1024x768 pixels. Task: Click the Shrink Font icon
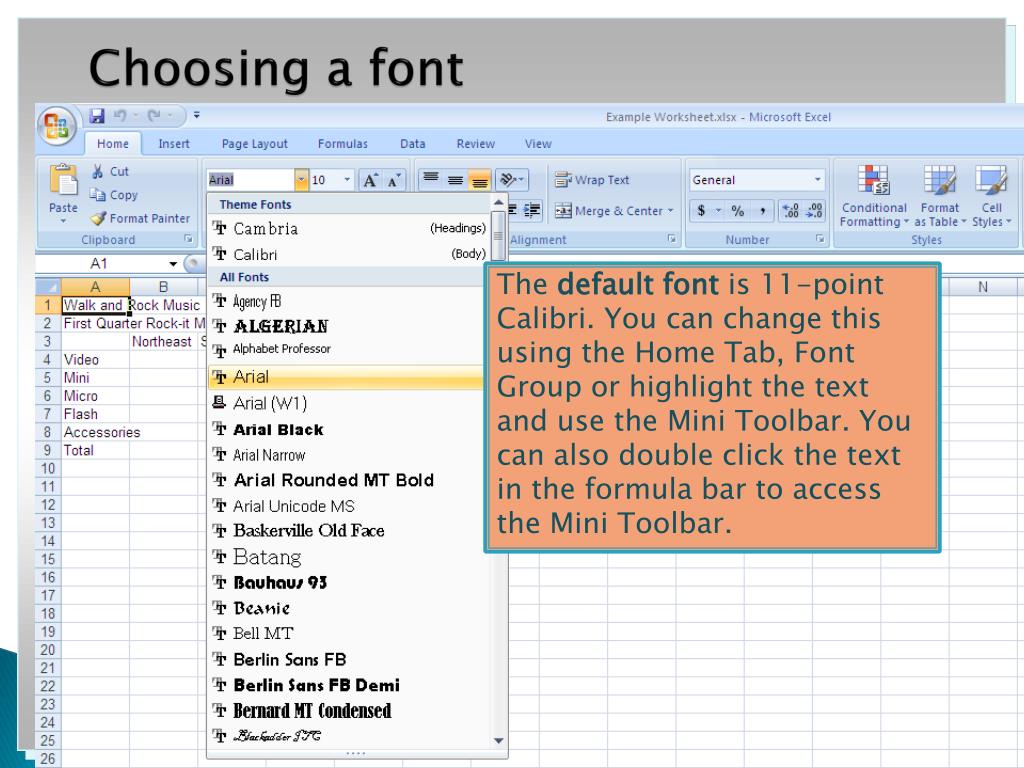(x=394, y=180)
